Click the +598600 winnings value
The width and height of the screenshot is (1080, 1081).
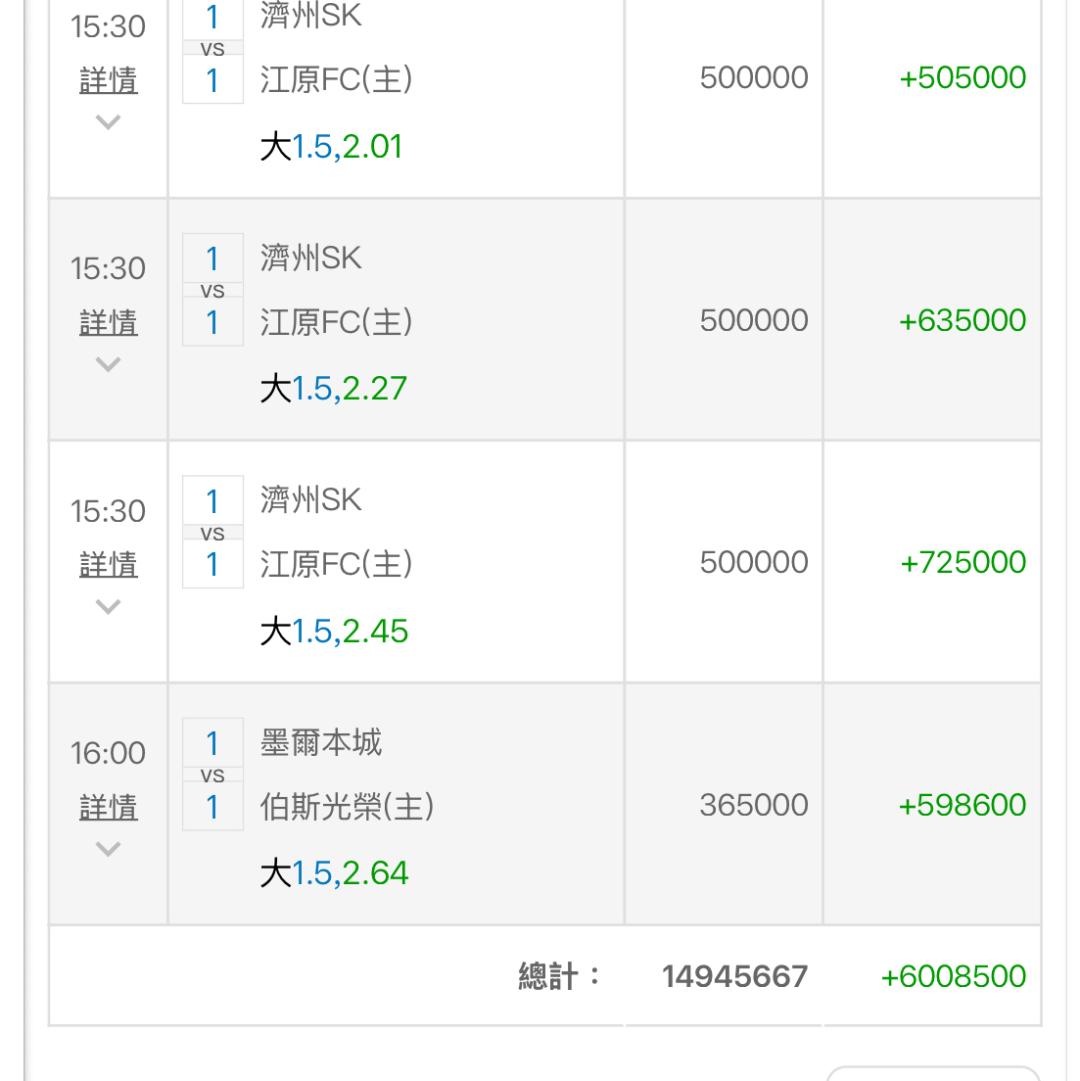tap(962, 806)
